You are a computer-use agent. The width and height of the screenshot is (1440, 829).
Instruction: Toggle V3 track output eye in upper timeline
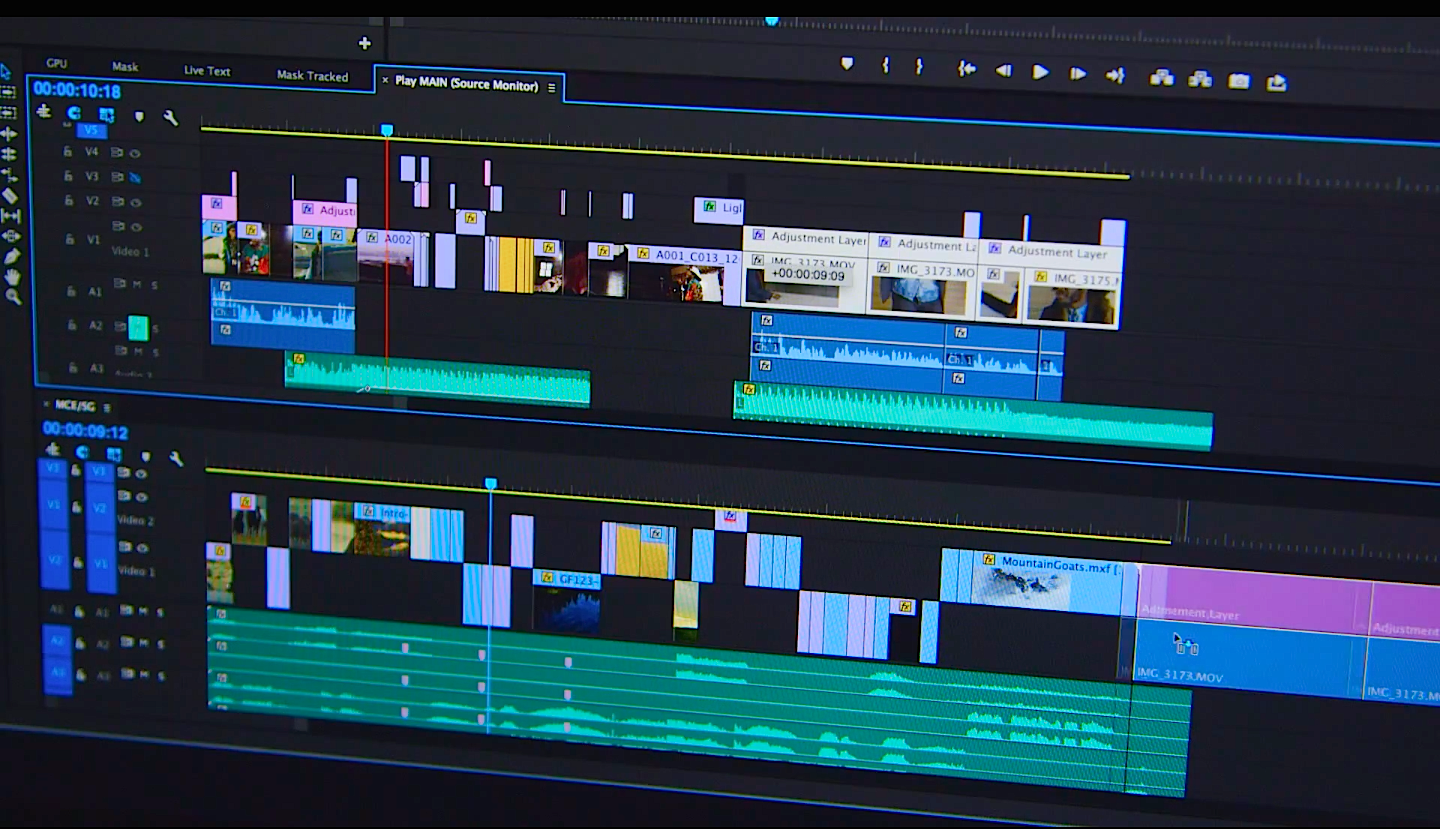click(134, 177)
